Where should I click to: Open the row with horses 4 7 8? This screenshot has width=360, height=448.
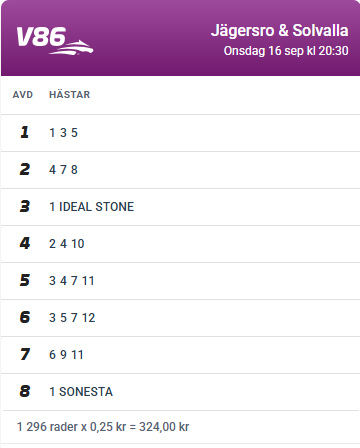[x=180, y=170]
